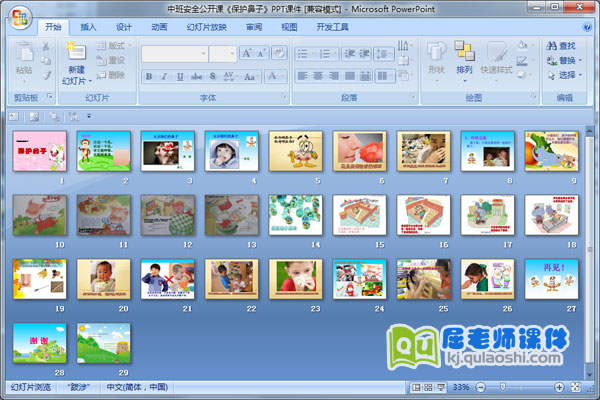The height and width of the screenshot is (400, 600).
Task: Open the font name combo box
Action: [x=174, y=54]
